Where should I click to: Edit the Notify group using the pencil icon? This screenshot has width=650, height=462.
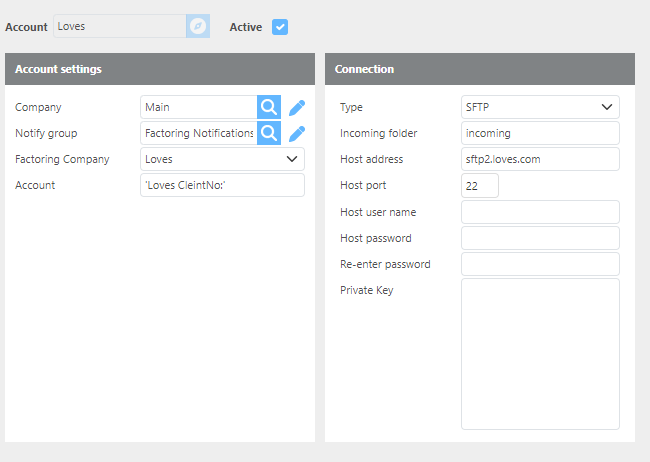(x=297, y=133)
